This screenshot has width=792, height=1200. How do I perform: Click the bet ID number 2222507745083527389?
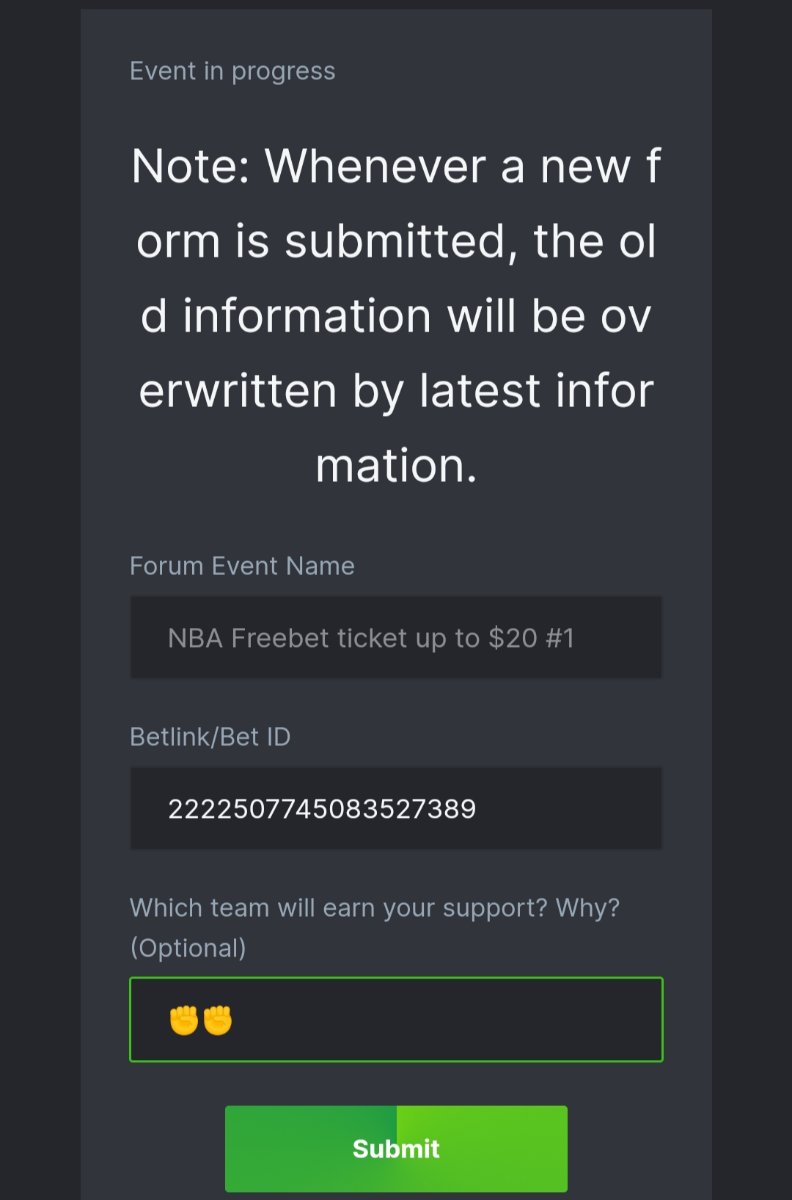[x=321, y=808]
